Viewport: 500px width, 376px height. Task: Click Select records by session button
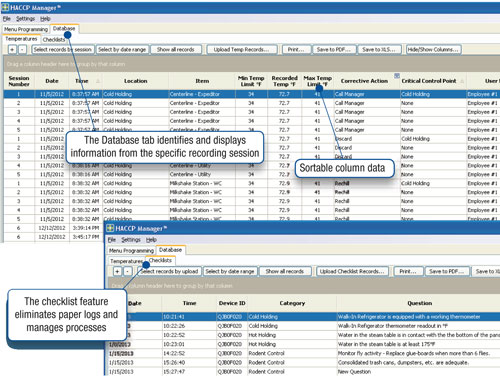point(63,49)
